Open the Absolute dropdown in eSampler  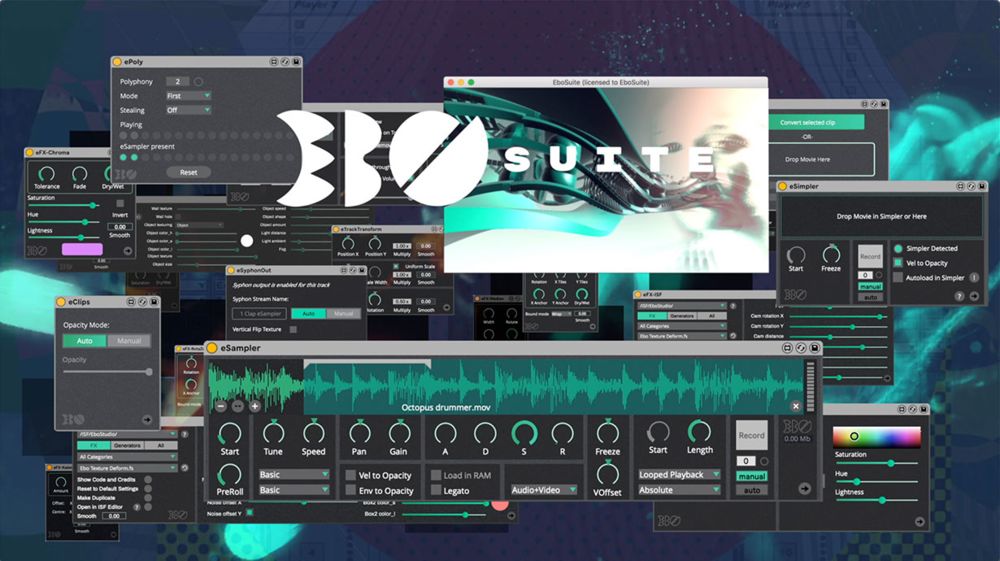679,490
